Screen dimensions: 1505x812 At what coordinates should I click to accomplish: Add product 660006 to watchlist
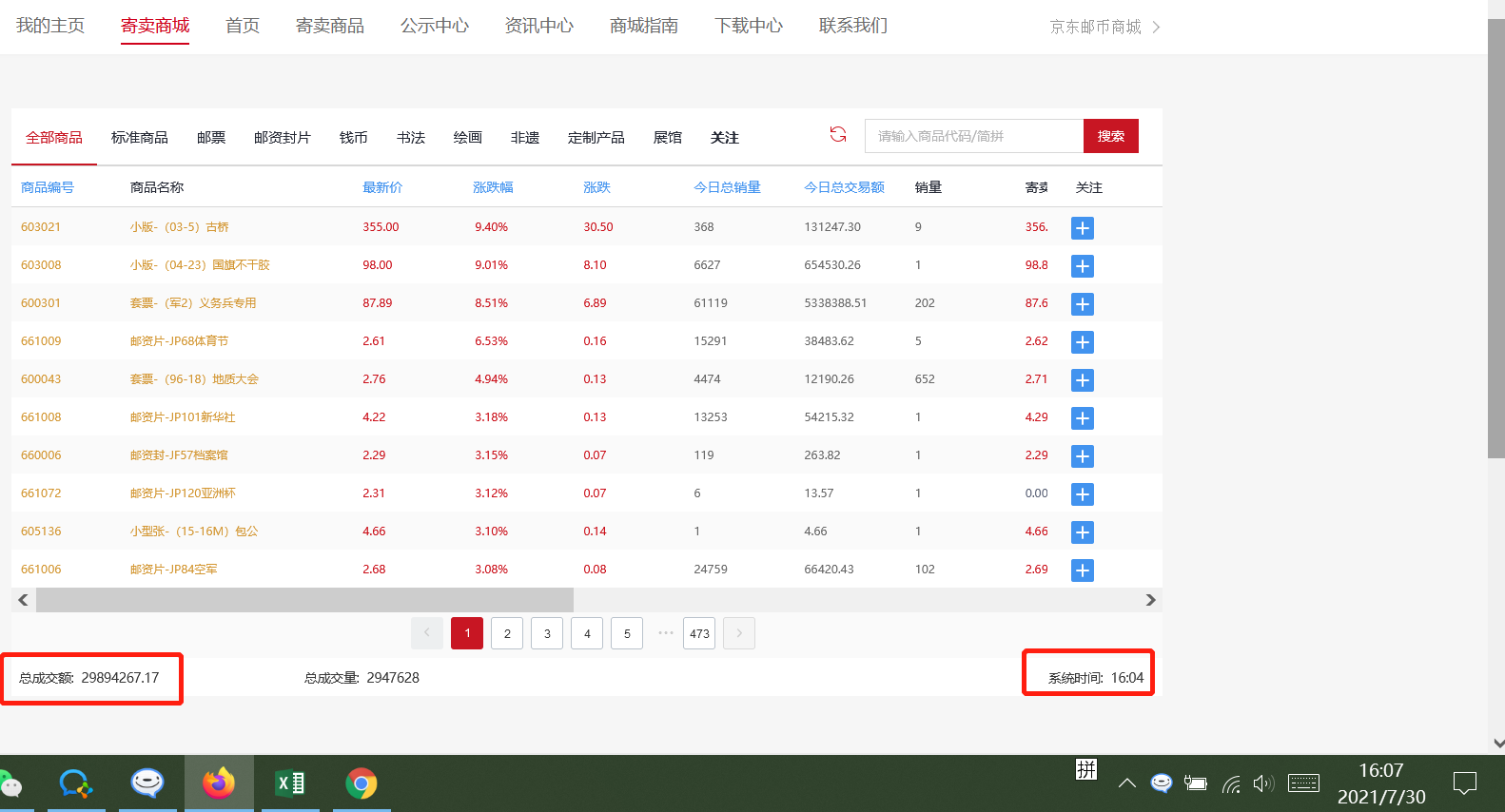point(1083,456)
